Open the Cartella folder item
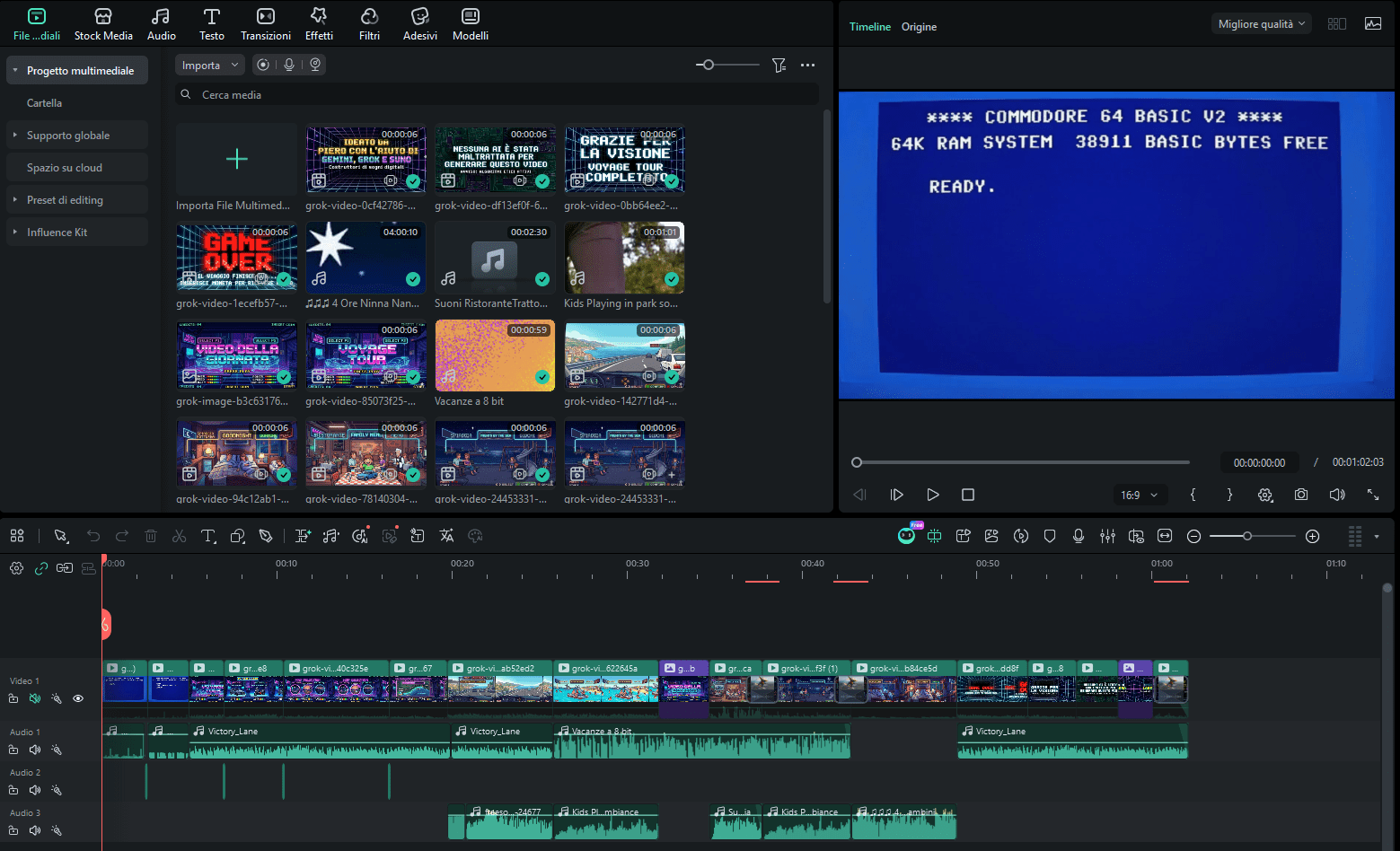Viewport: 1400px width, 851px height. click(44, 103)
